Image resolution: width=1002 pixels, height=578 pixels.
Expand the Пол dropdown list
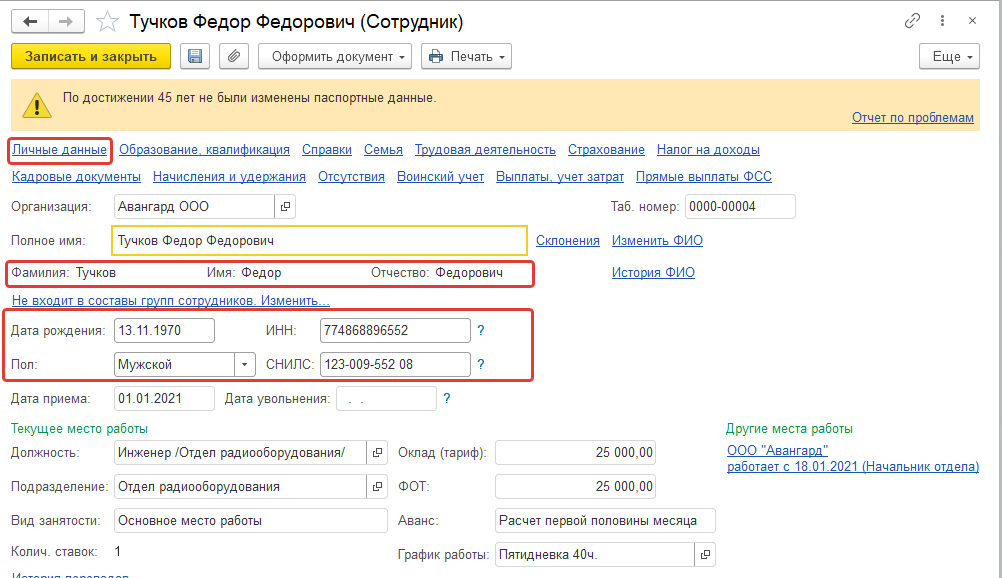tap(245, 365)
